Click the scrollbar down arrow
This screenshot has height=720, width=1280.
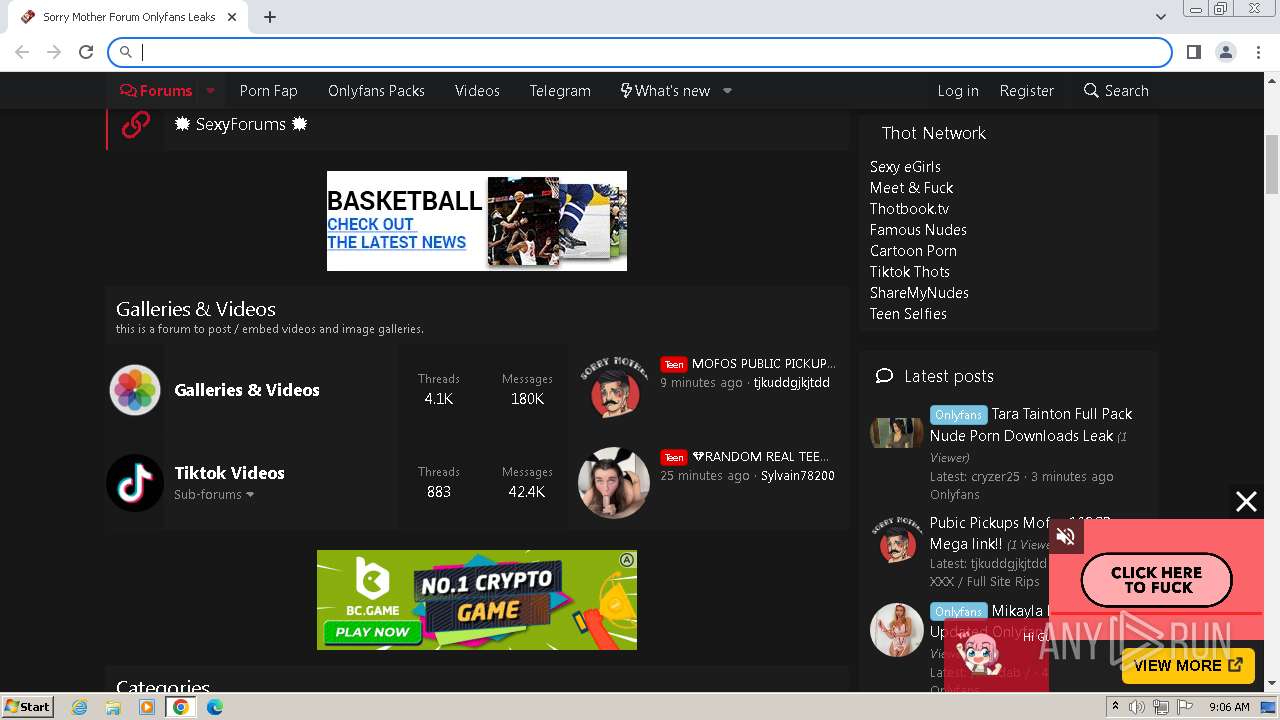(1272, 684)
